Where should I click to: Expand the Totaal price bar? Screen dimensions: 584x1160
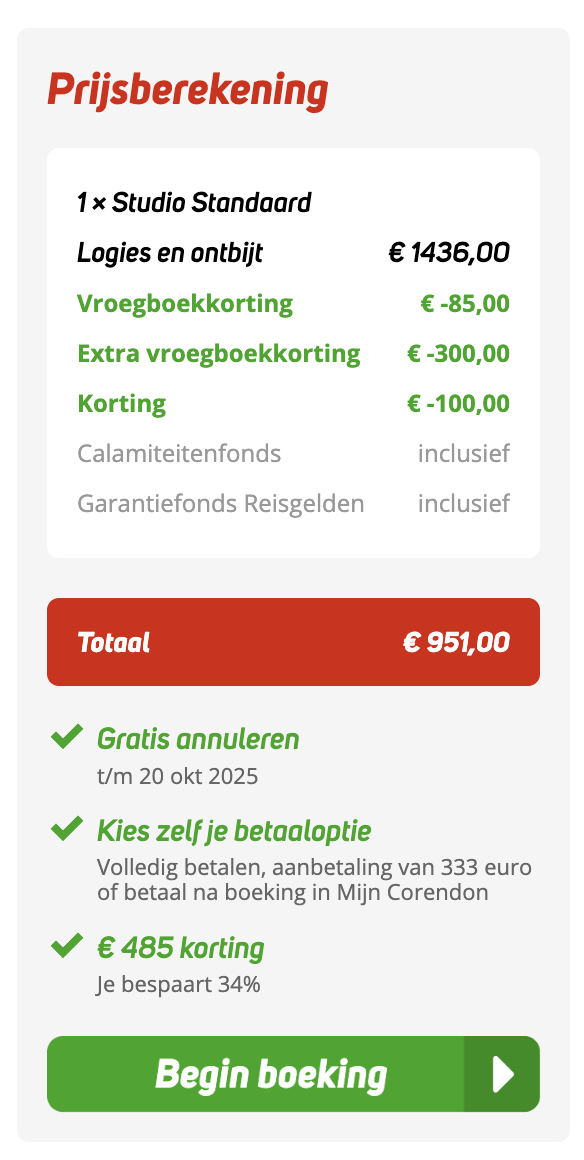pyautogui.click(x=294, y=642)
